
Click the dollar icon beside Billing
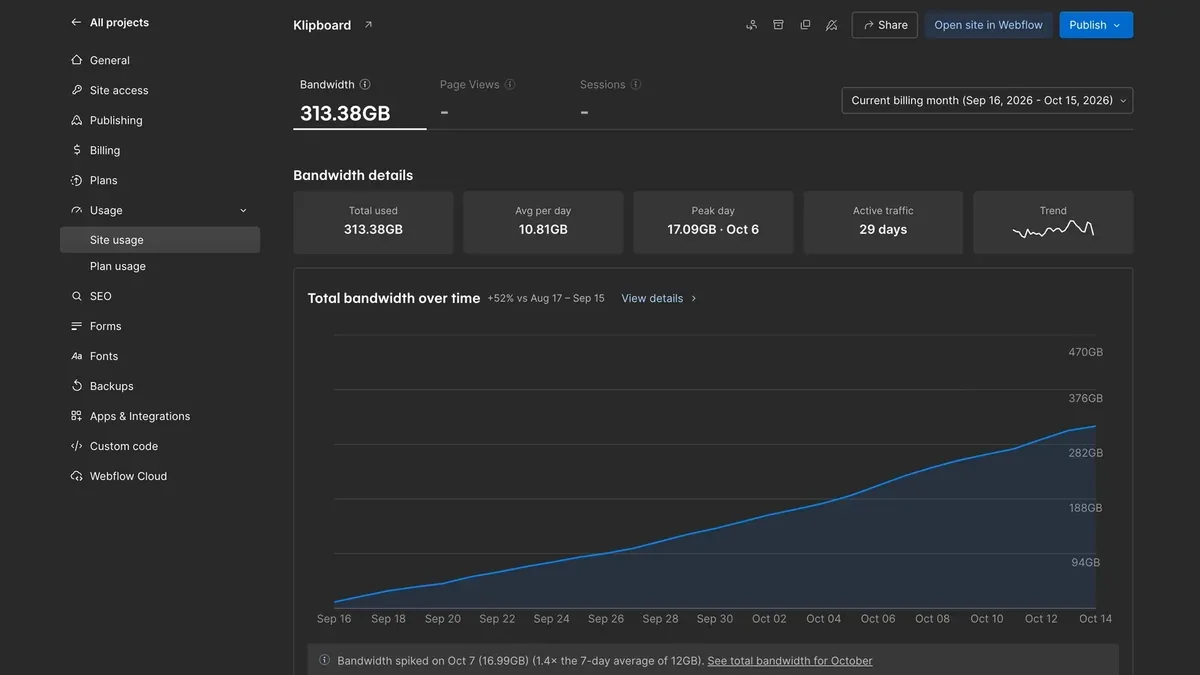[77, 150]
